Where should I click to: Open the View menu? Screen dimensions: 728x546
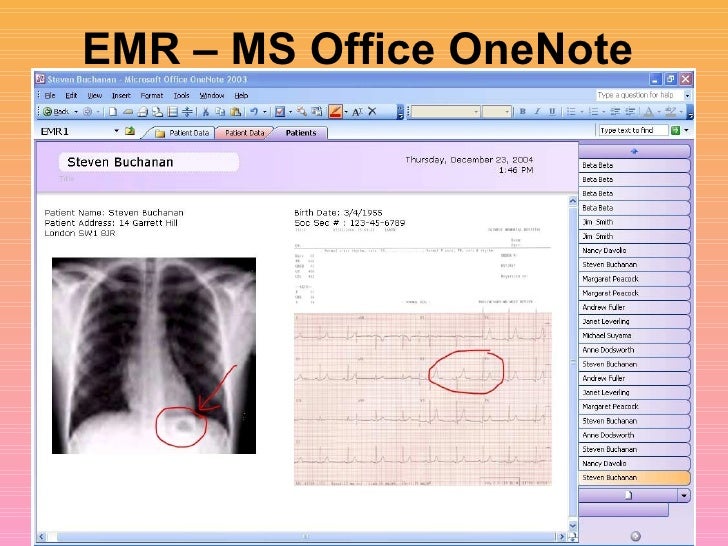95,95
